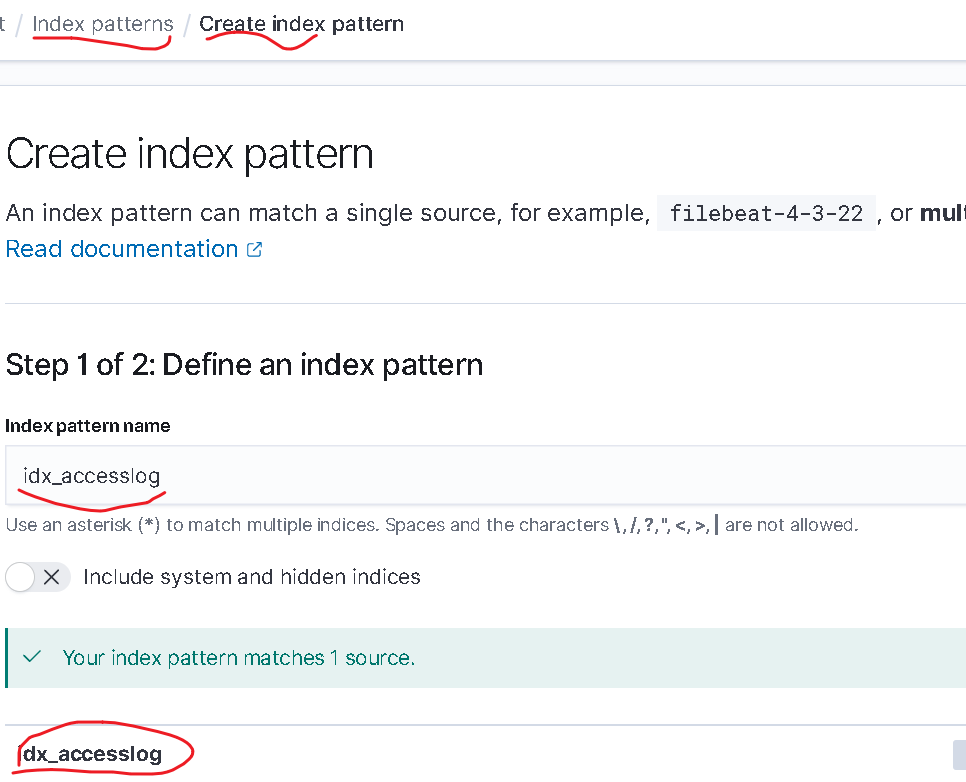Click the Step 1 of 2 heading
Image resolution: width=966 pixels, height=782 pixels.
point(244,365)
